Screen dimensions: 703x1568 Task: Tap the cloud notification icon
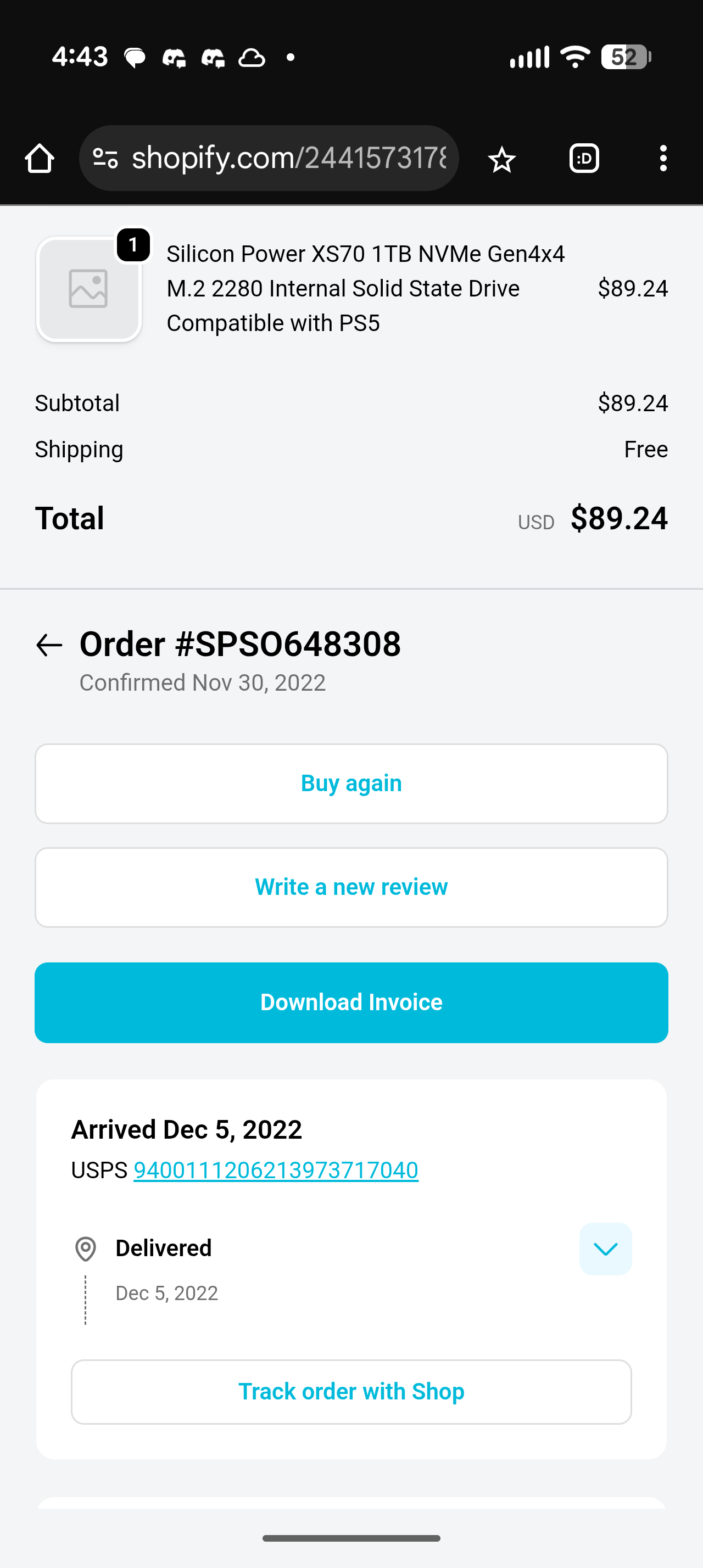click(252, 58)
